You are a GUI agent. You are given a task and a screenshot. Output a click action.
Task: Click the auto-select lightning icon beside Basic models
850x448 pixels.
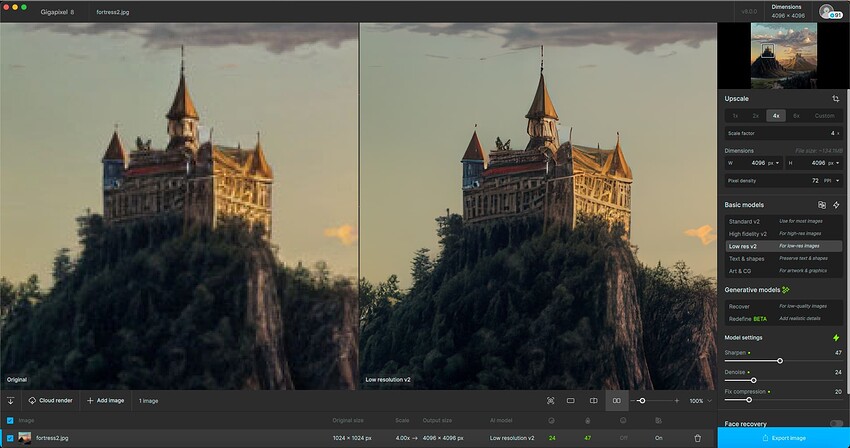[x=836, y=205]
